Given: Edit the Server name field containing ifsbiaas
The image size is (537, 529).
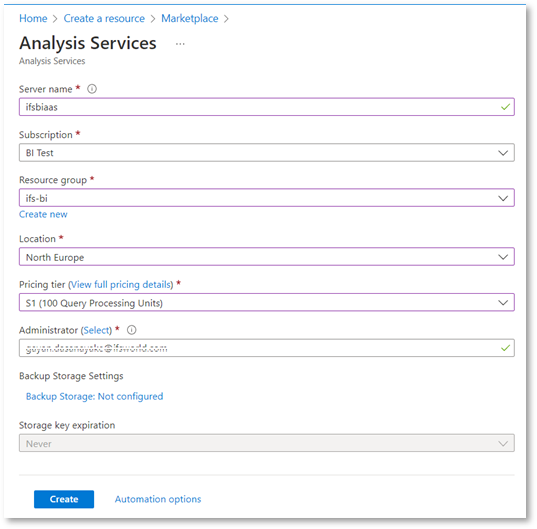Looking at the screenshot, I should click(266, 107).
